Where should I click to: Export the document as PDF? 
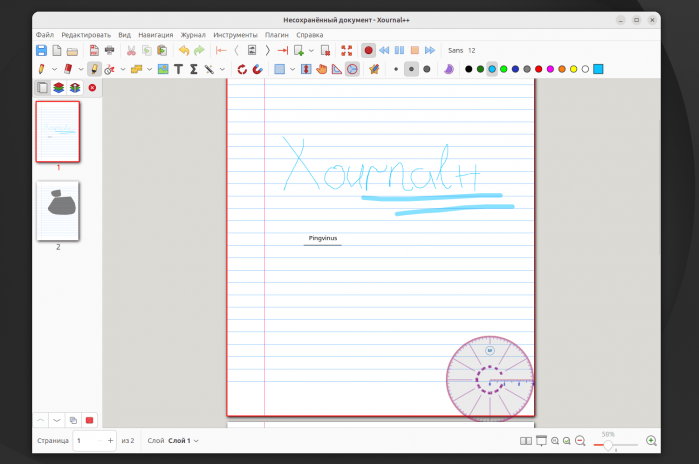[x=94, y=50]
